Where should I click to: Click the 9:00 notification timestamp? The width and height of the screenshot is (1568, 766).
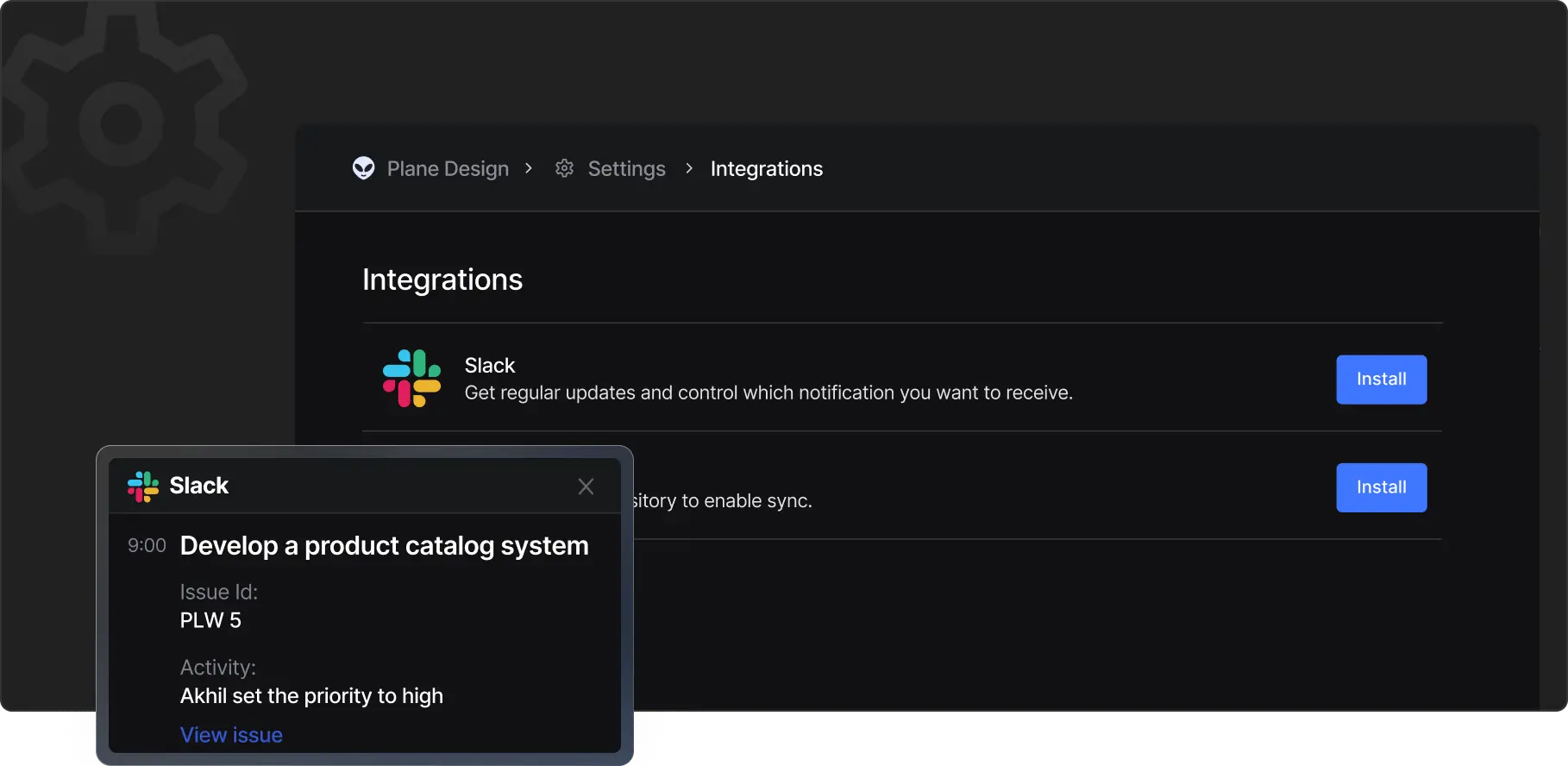147,546
